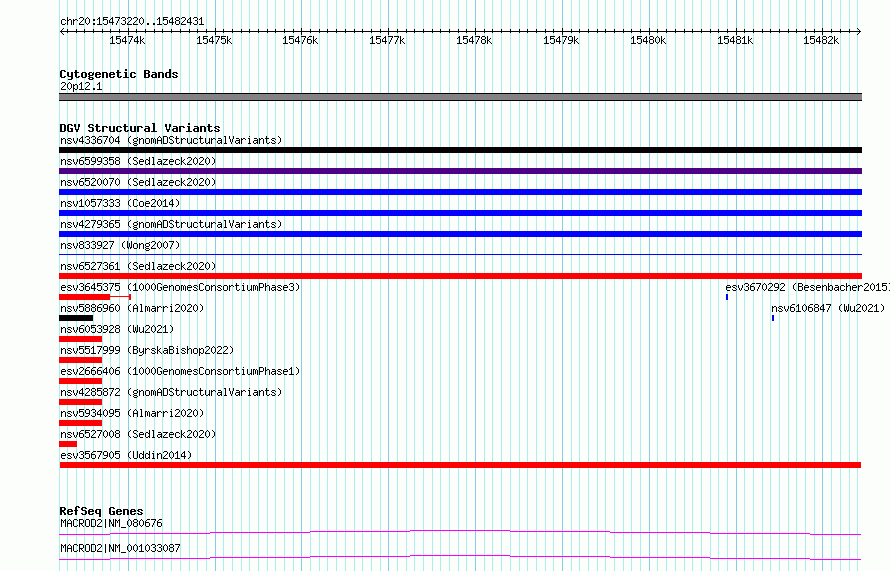Select the purple bar under nsv6599358
The image size is (890, 571).
pos(460,171)
